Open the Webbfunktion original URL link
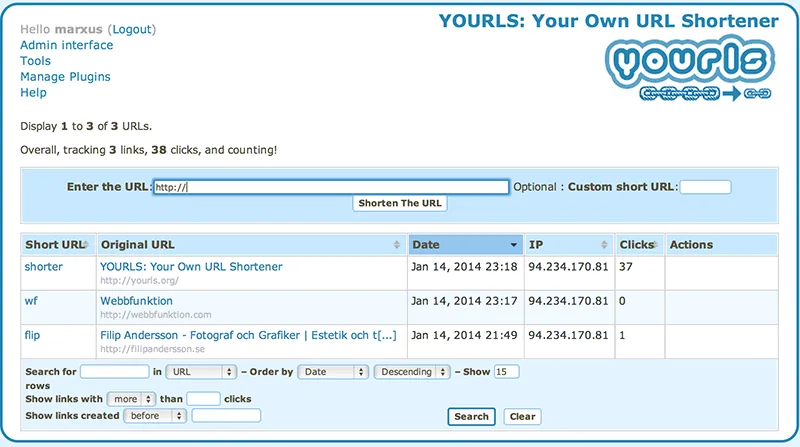Viewport: 800px width, 447px height. pyautogui.click(x=137, y=301)
